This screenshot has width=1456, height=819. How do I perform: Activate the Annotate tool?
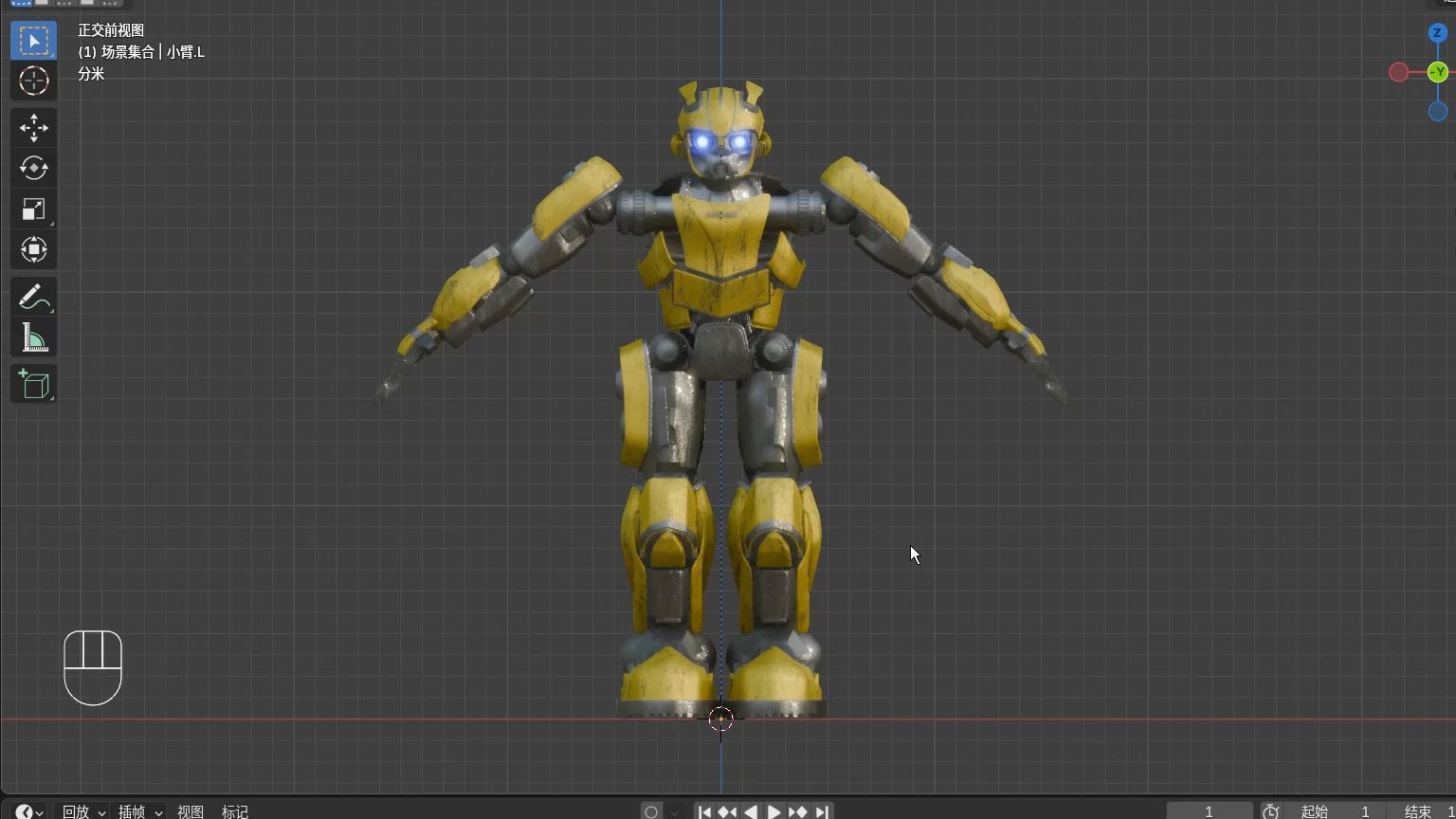33,297
